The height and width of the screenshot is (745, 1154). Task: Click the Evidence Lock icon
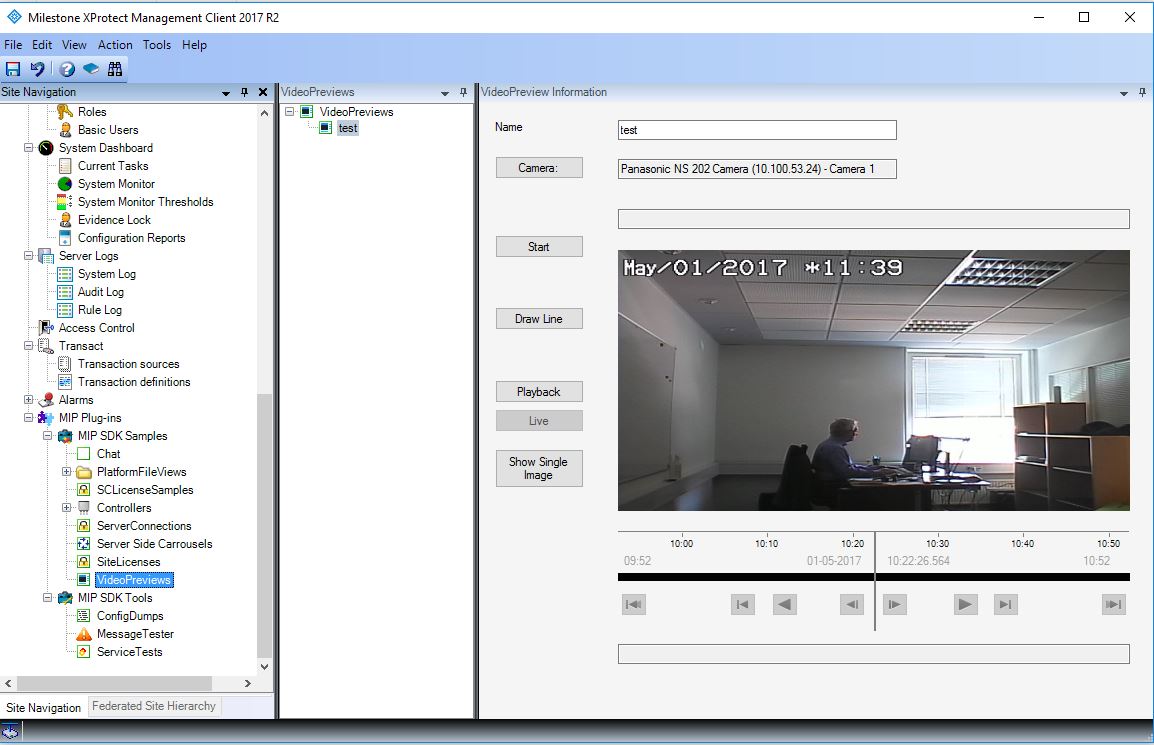[x=65, y=220]
